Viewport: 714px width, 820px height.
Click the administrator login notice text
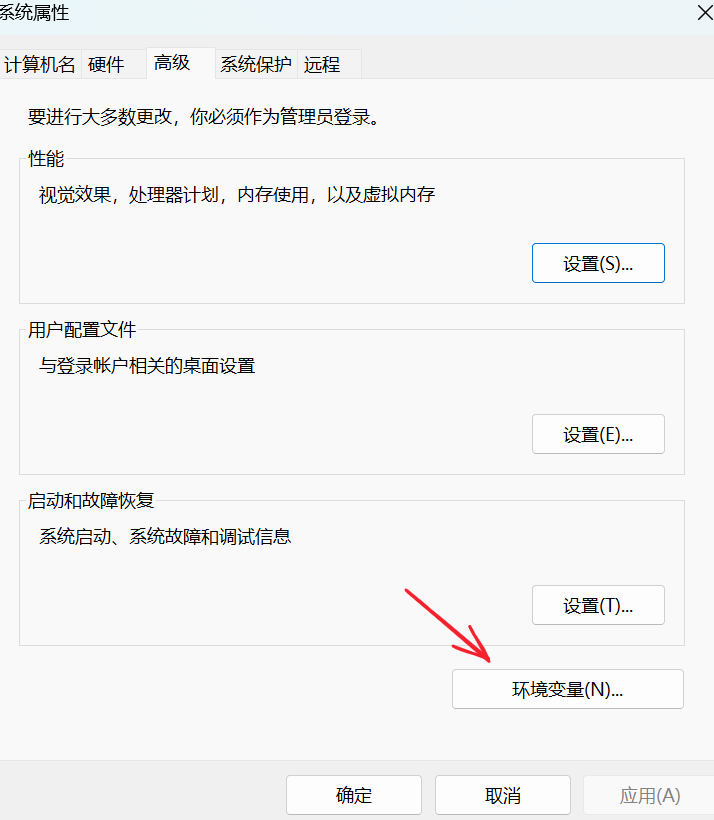point(203,118)
